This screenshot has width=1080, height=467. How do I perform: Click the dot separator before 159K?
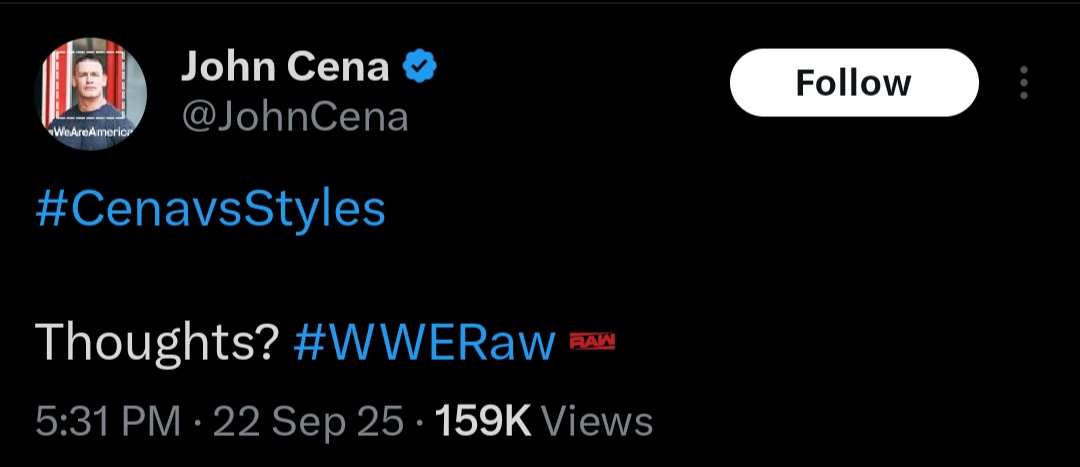pos(419,421)
